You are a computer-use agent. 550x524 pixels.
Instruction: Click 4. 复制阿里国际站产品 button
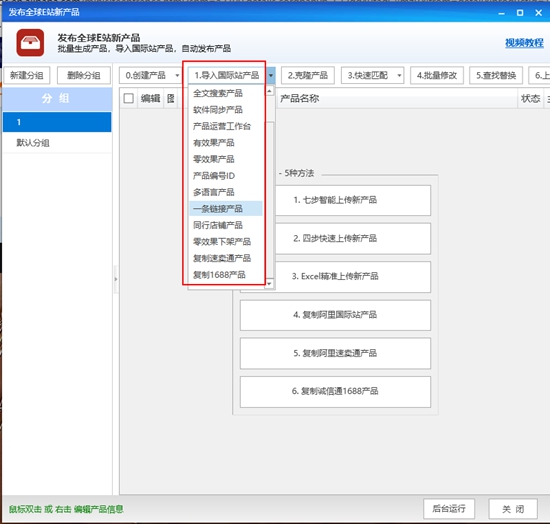(335, 315)
